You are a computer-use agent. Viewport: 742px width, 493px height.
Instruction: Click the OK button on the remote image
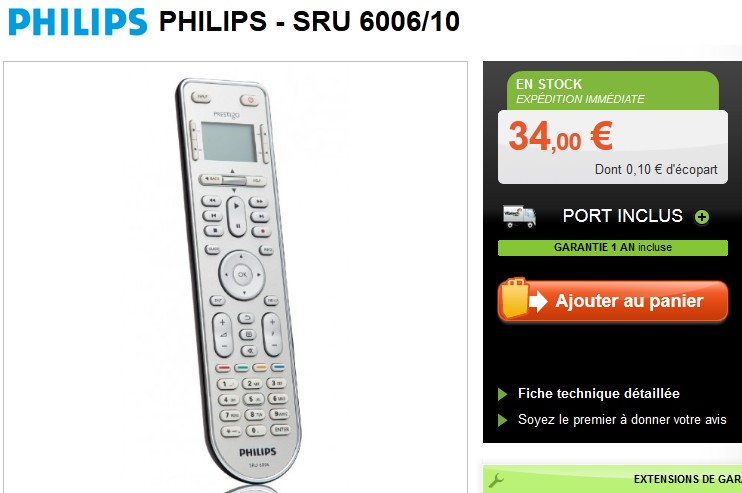242,274
